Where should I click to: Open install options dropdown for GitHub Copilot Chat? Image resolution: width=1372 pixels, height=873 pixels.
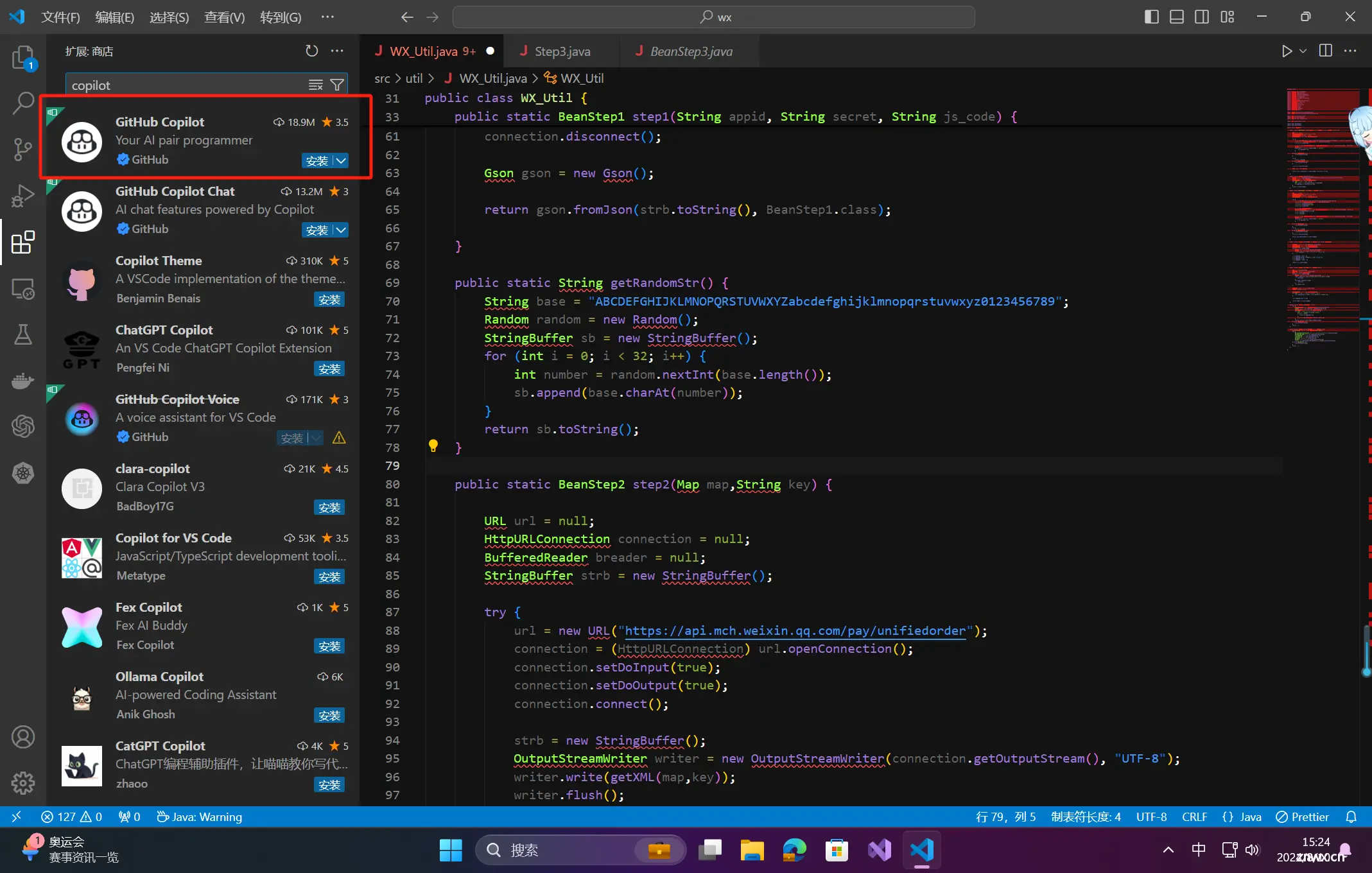click(341, 230)
